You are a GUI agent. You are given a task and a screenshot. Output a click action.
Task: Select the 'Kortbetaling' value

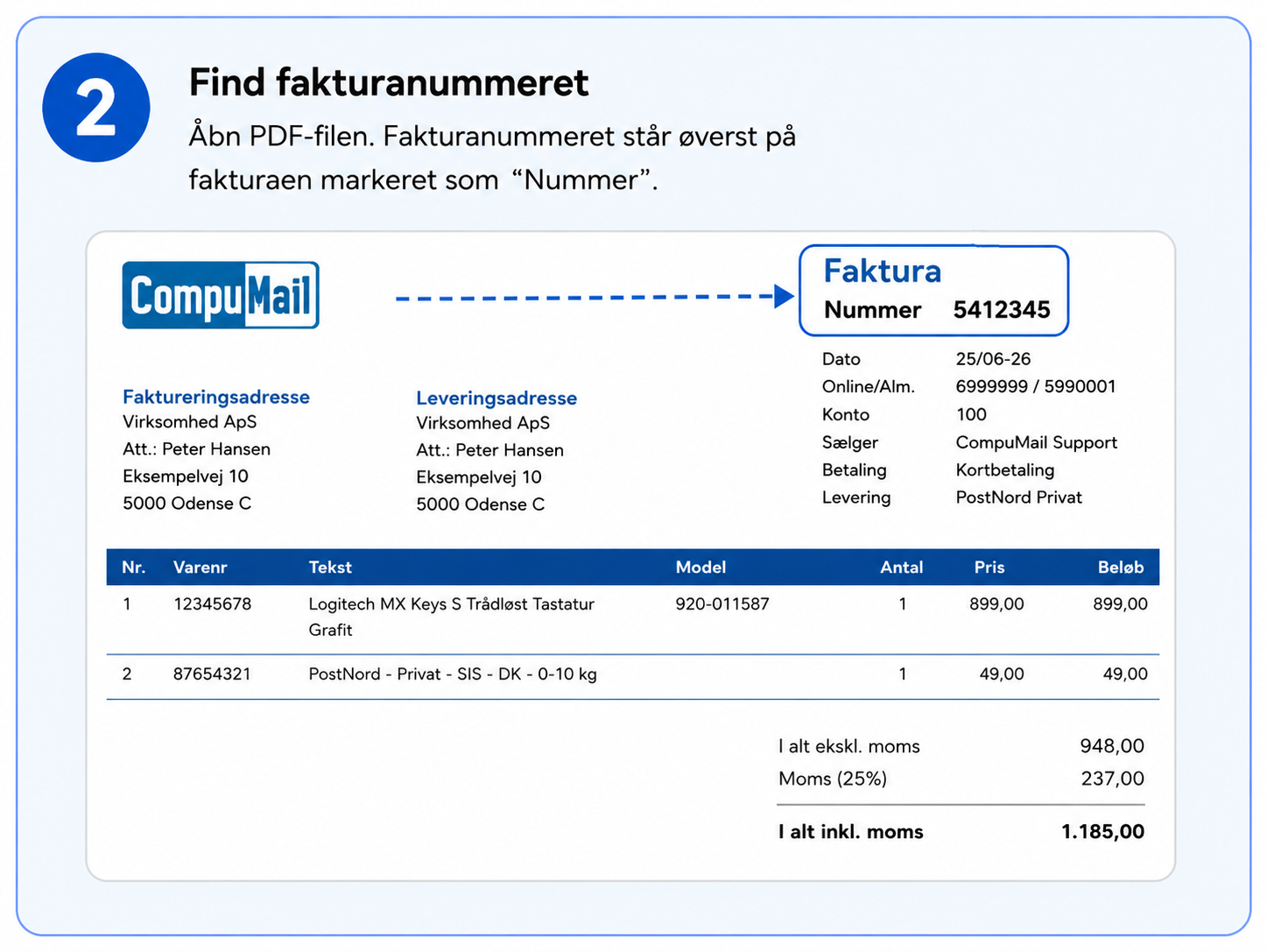1004,470
